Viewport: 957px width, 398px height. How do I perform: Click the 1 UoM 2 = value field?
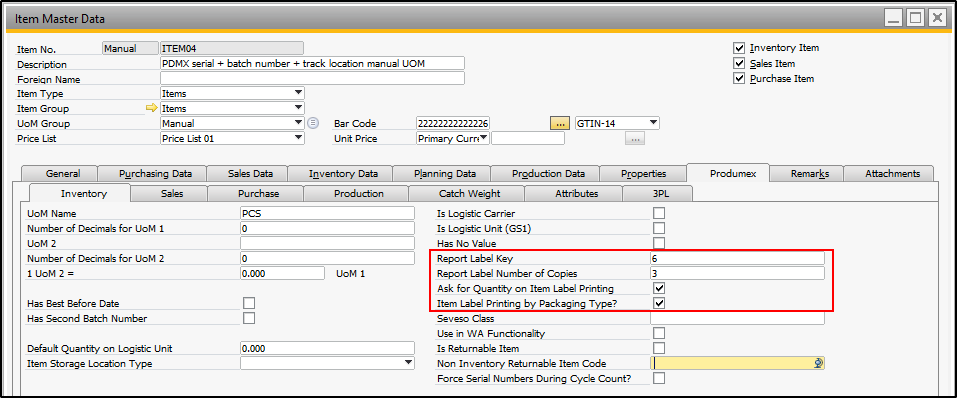(x=283, y=273)
